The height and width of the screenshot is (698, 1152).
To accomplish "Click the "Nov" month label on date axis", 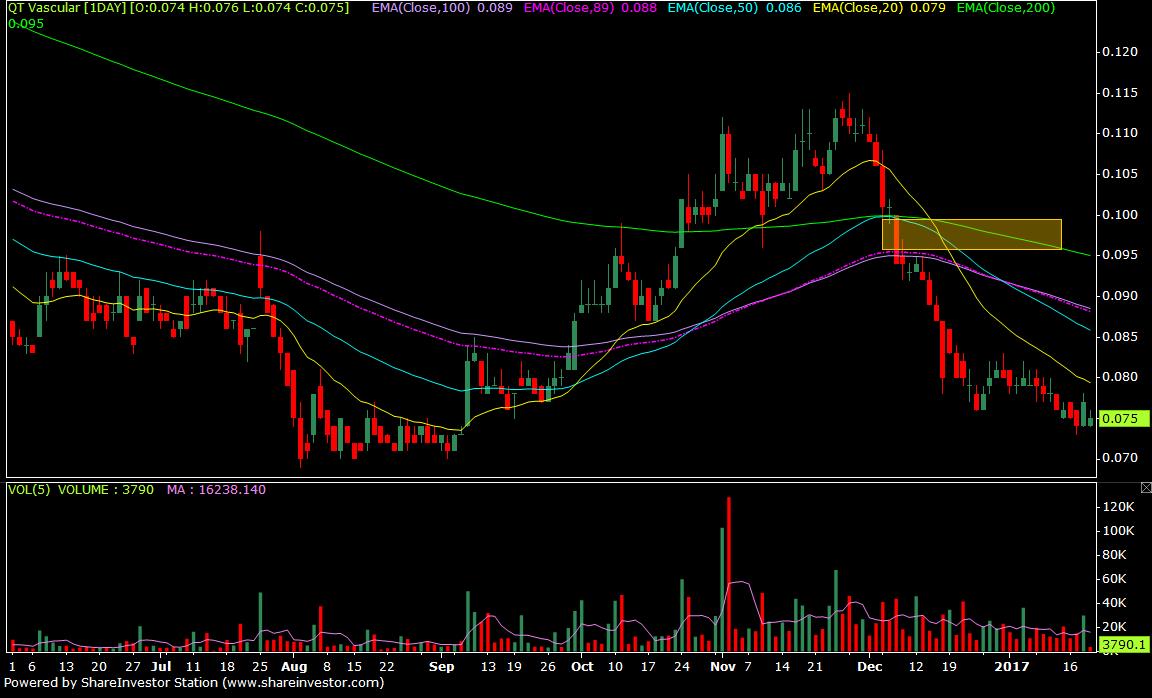I will tap(723, 666).
